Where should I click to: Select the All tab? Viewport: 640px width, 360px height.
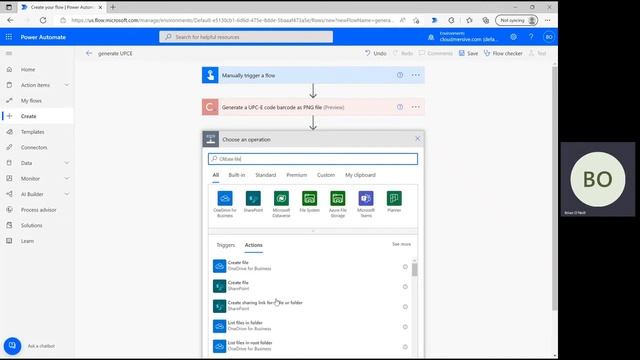coord(216,175)
